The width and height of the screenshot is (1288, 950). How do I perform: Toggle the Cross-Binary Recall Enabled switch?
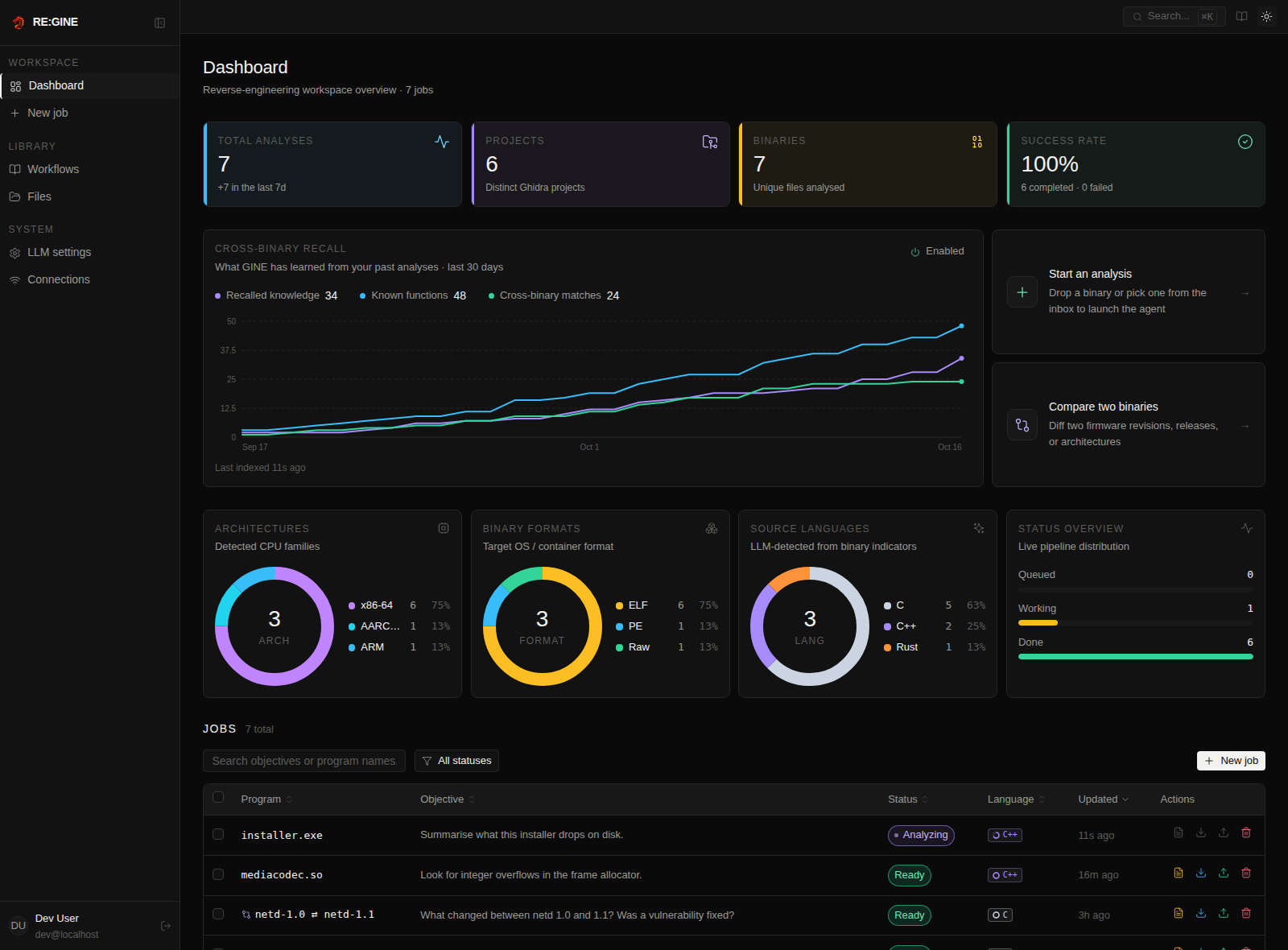point(937,251)
